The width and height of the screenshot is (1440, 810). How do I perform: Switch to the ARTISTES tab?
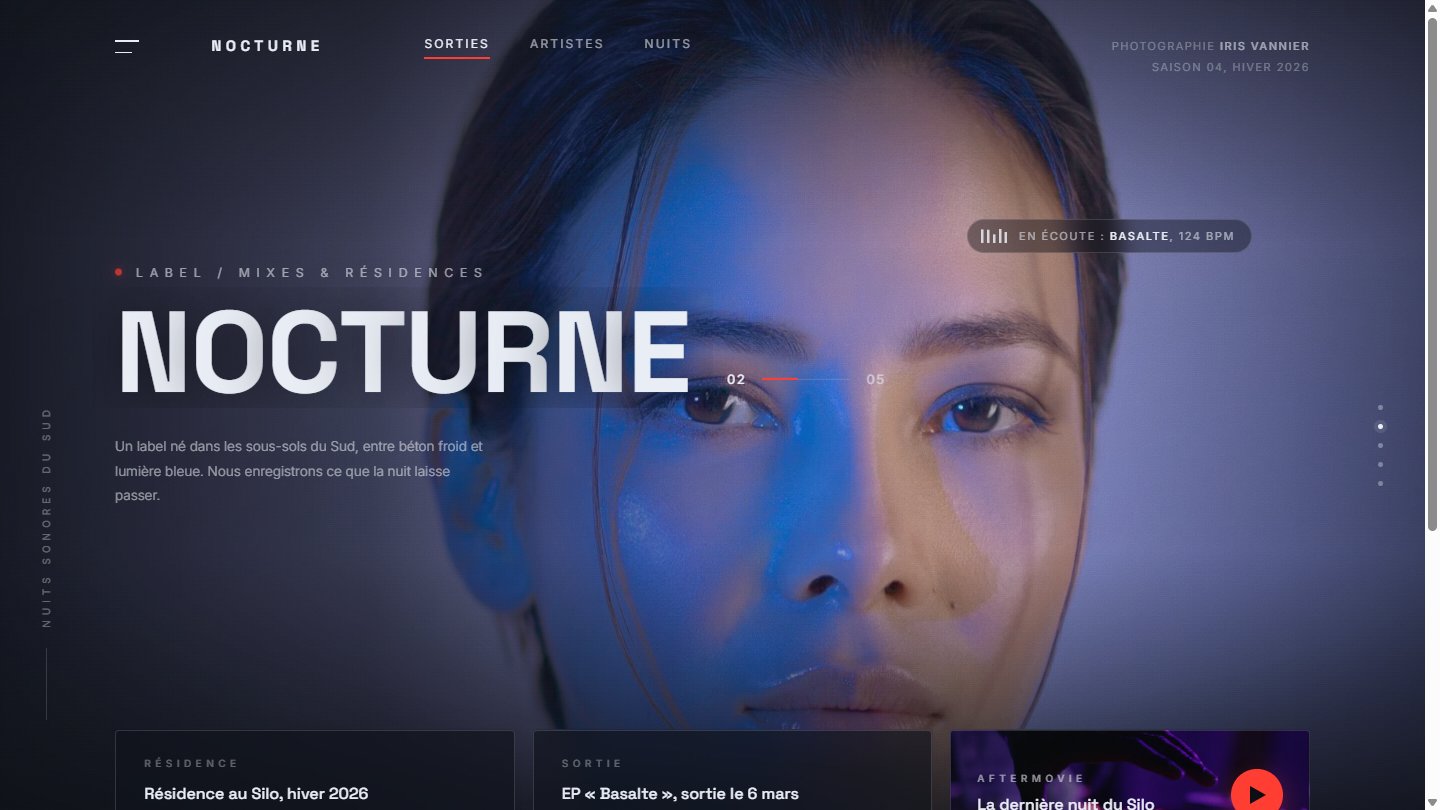coord(566,44)
